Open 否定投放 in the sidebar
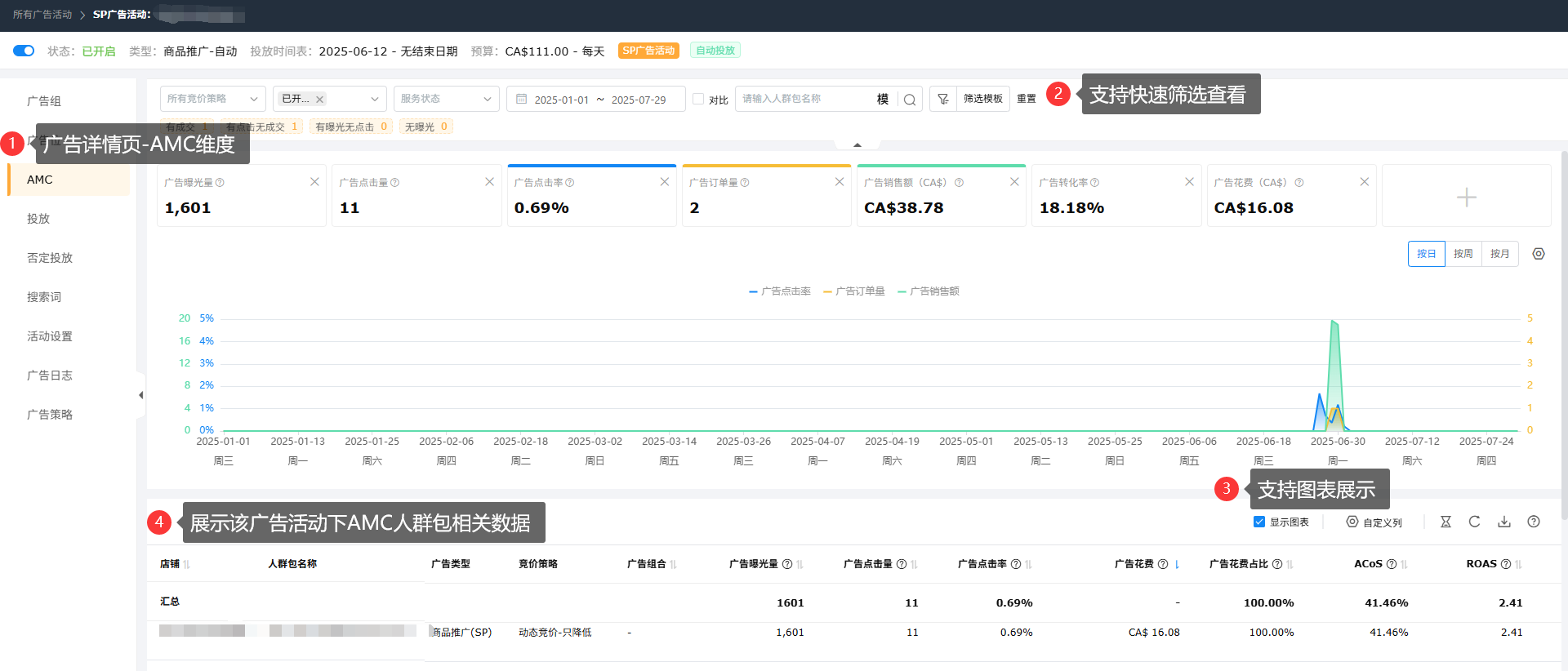 pyautogui.click(x=50, y=258)
